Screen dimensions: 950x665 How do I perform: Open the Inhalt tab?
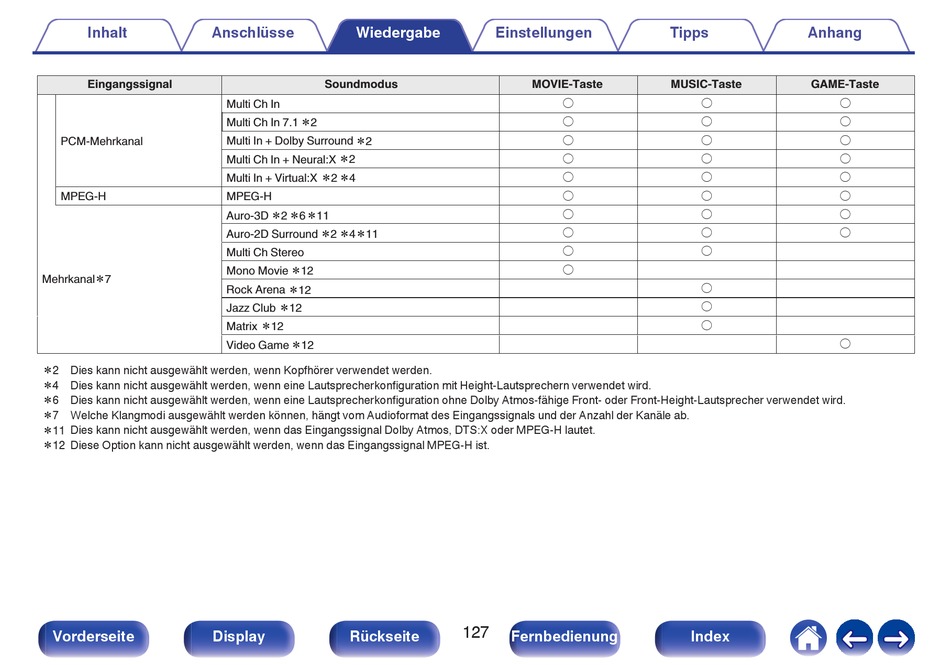pyautogui.click(x=107, y=34)
